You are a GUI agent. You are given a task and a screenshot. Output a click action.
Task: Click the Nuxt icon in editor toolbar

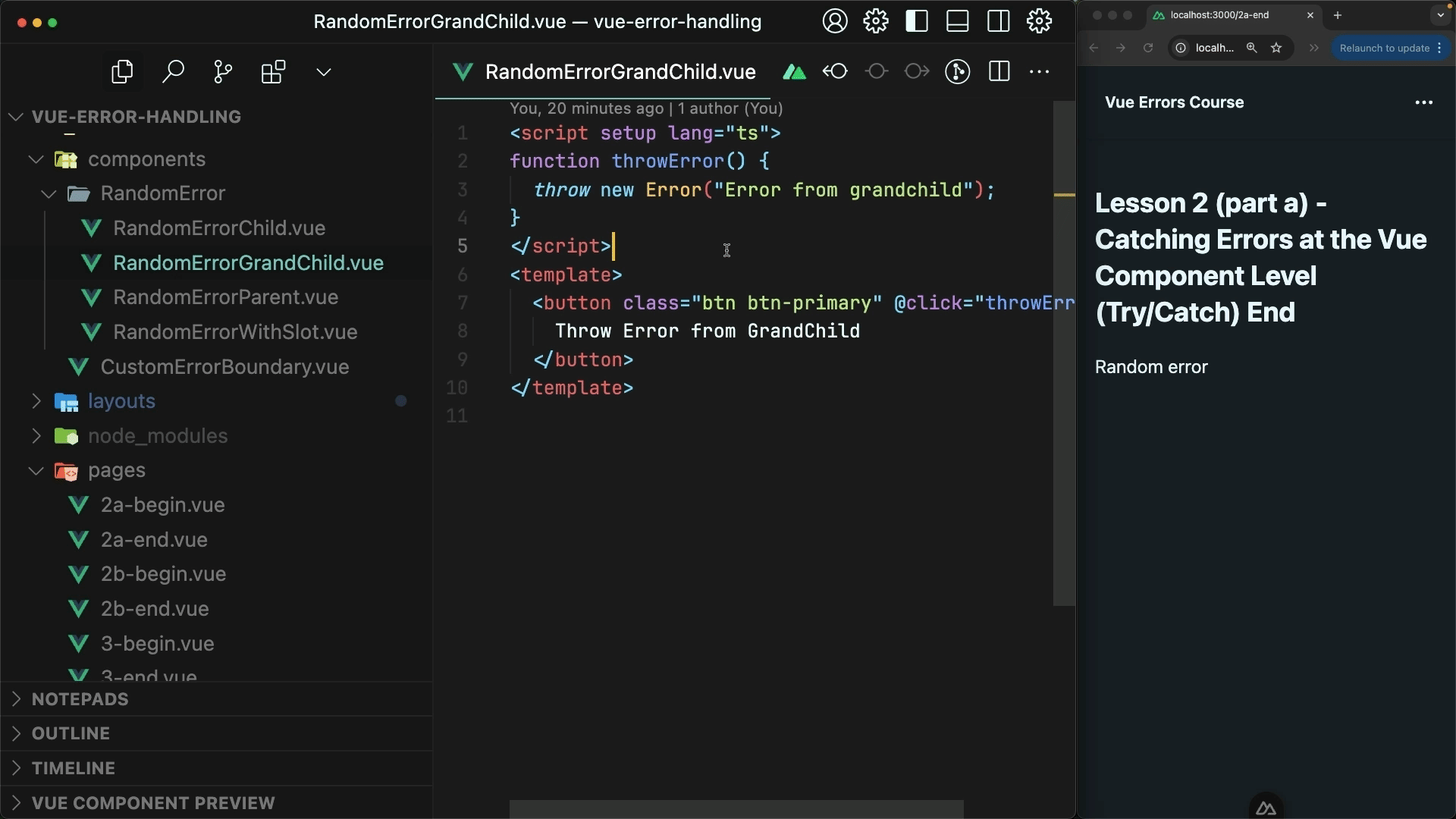[x=794, y=72]
